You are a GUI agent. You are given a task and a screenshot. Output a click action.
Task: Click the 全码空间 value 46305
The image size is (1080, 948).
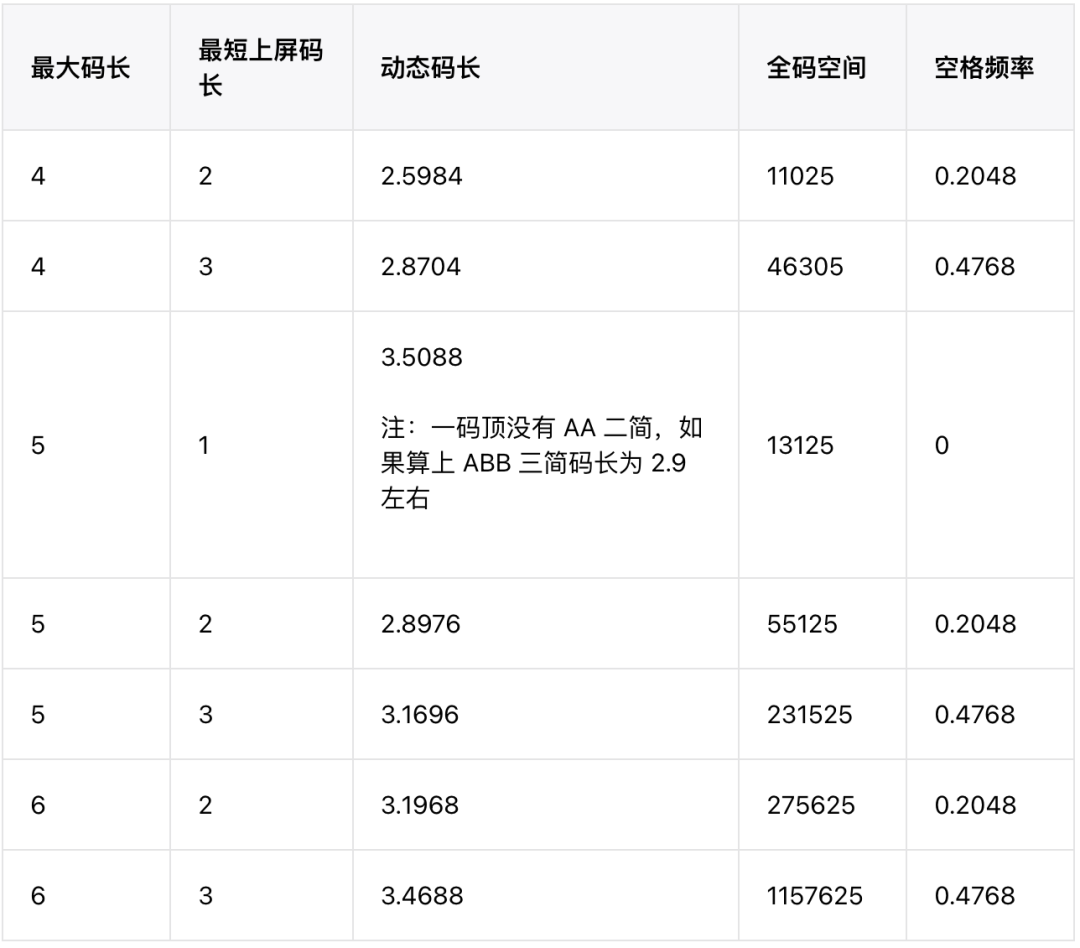pyautogui.click(x=805, y=267)
